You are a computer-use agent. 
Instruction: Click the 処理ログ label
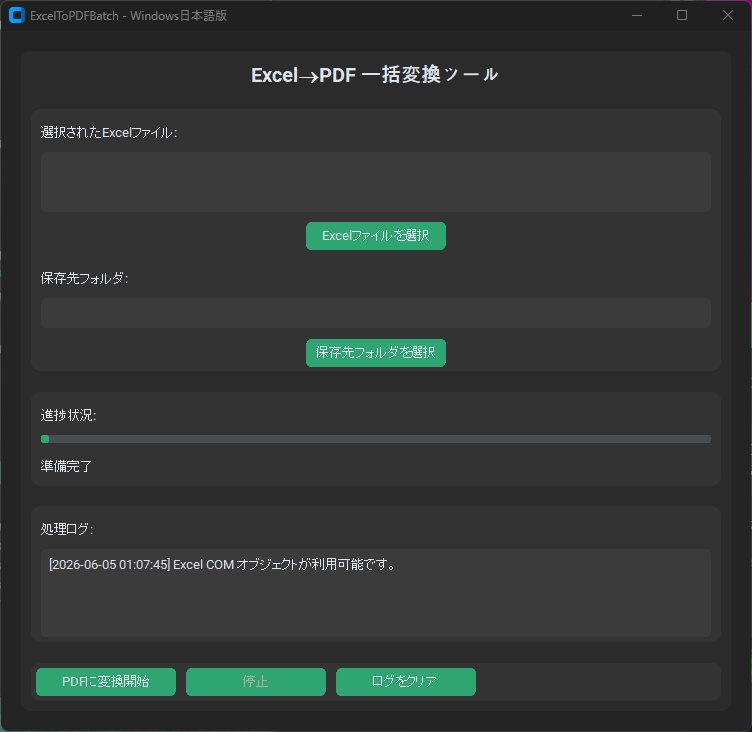coord(67,529)
